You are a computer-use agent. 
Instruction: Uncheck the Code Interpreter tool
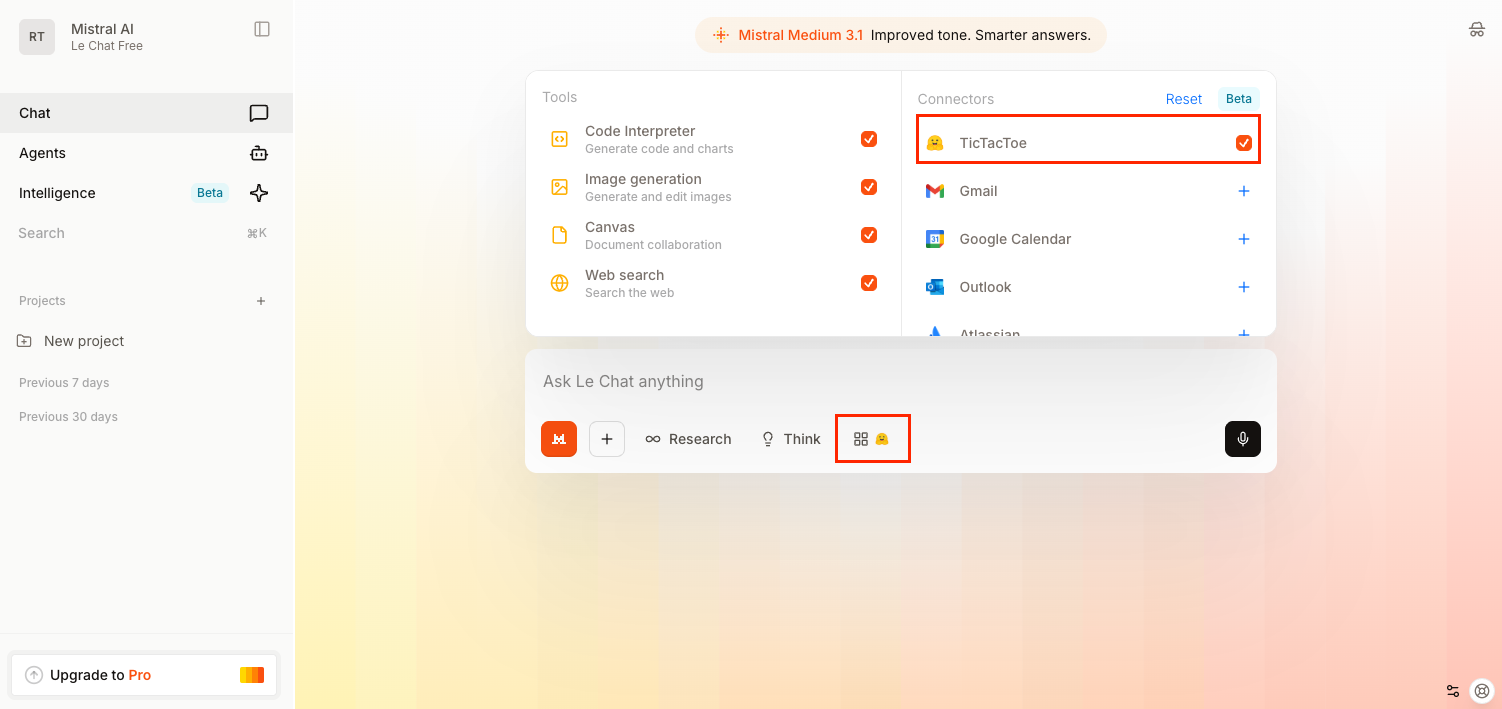[x=869, y=139]
